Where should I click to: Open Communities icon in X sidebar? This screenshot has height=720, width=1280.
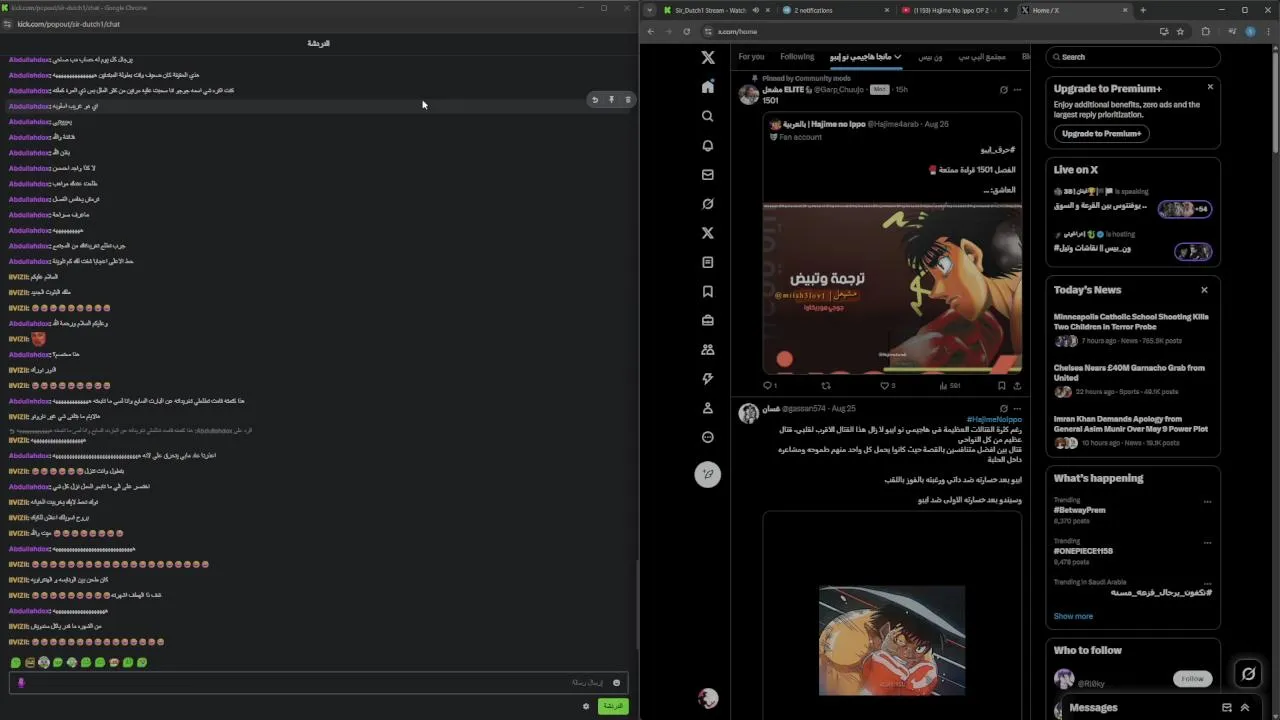tap(707, 350)
